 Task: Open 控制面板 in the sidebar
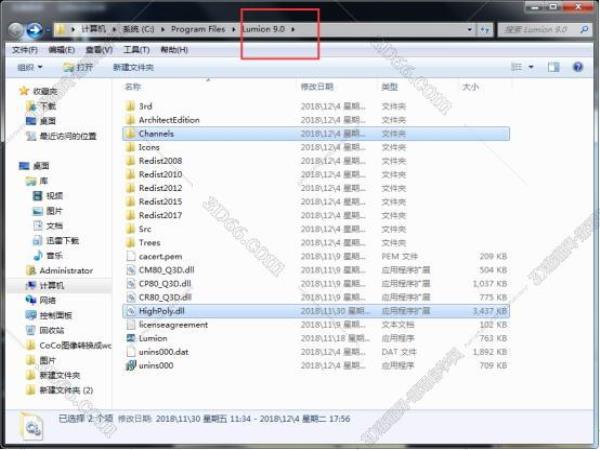click(x=55, y=315)
